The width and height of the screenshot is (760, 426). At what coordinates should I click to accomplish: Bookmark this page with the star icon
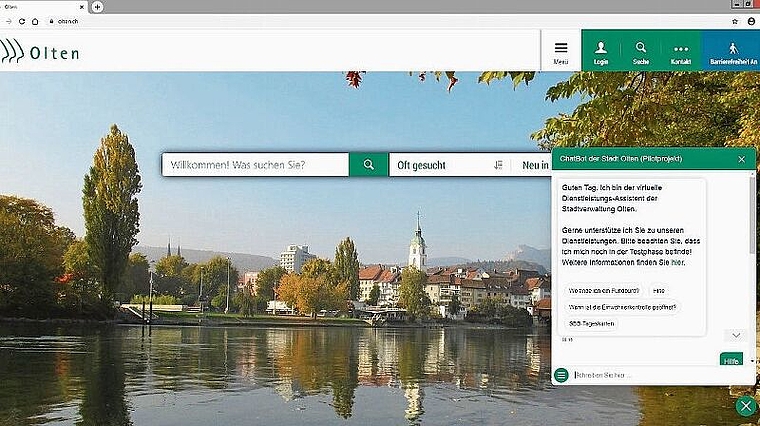pos(735,21)
